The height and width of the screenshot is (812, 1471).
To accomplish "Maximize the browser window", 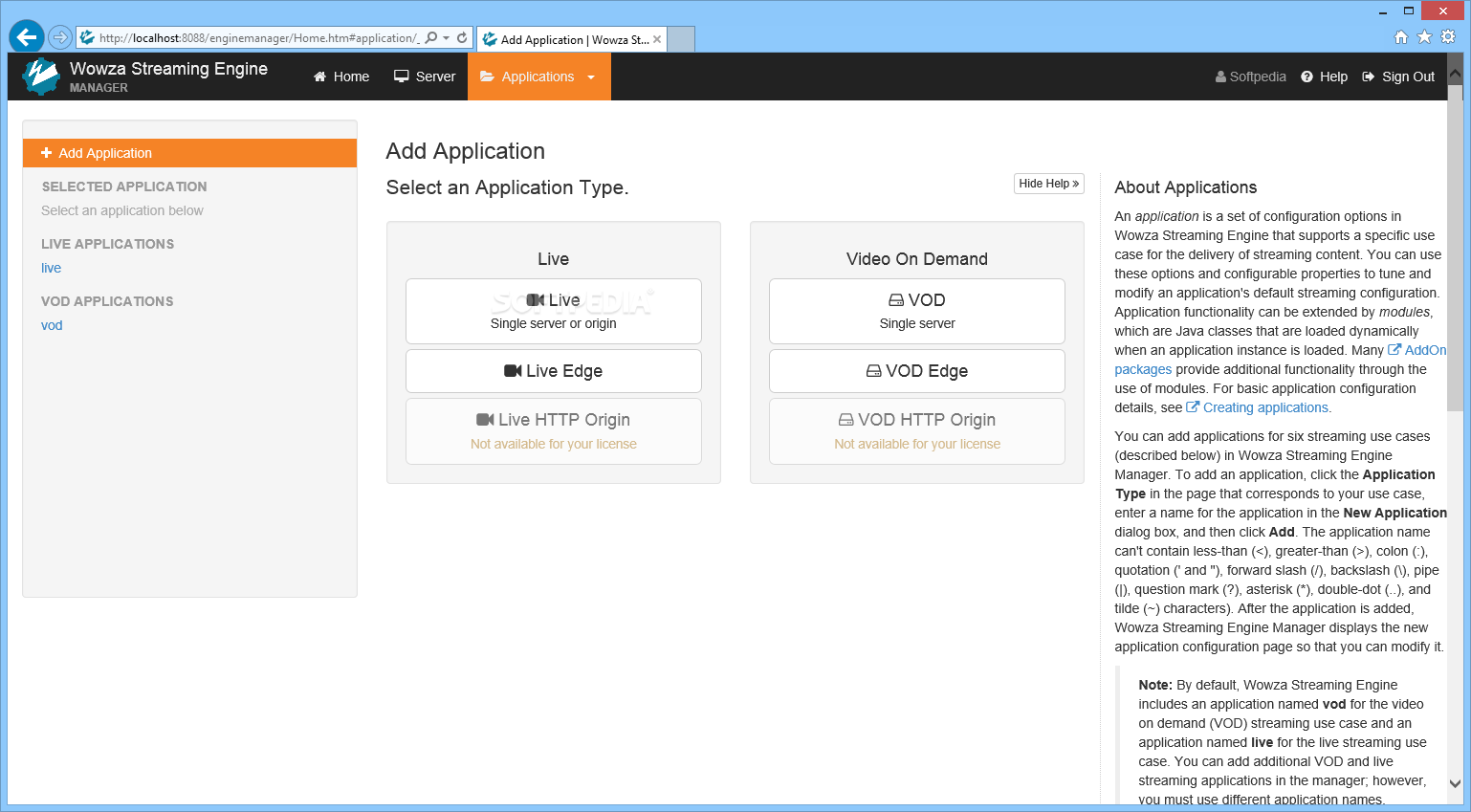I will (1409, 11).
